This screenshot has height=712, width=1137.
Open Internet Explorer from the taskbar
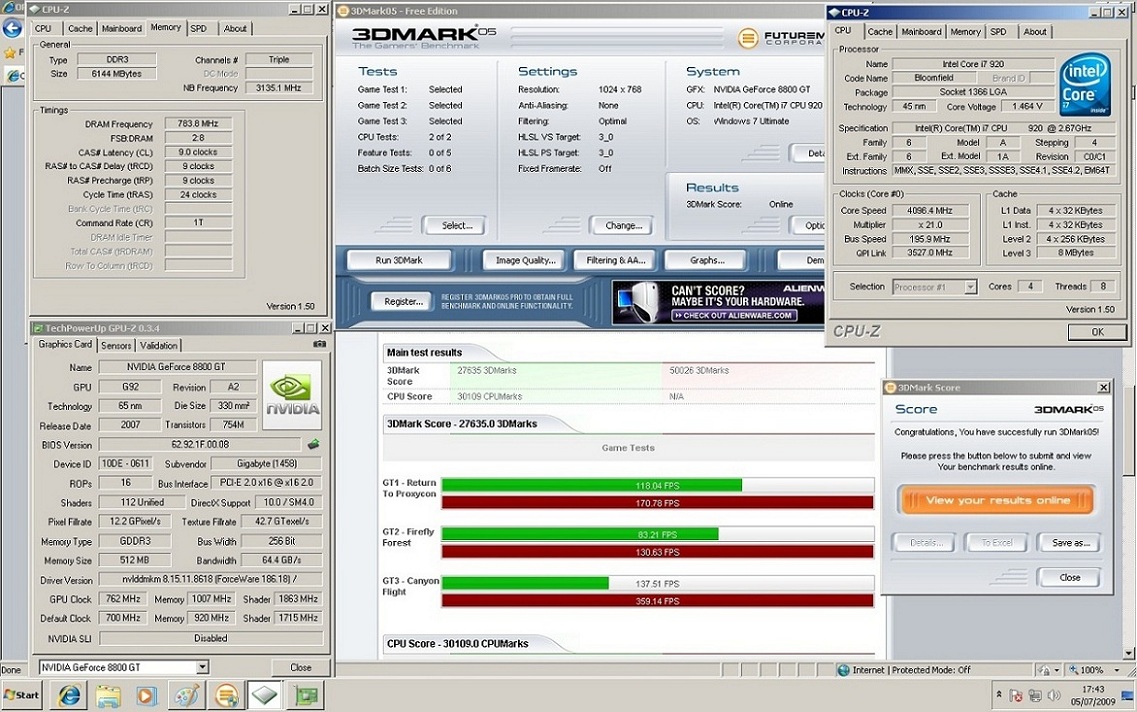pos(70,695)
